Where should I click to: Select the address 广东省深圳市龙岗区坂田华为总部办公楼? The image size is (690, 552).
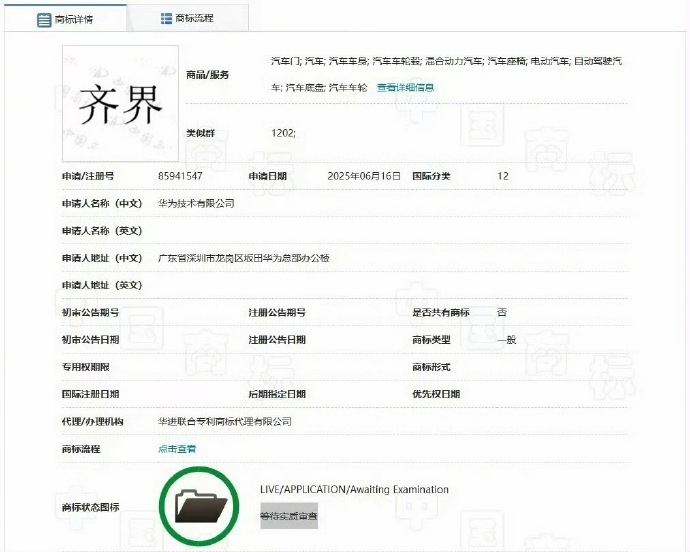click(244, 258)
